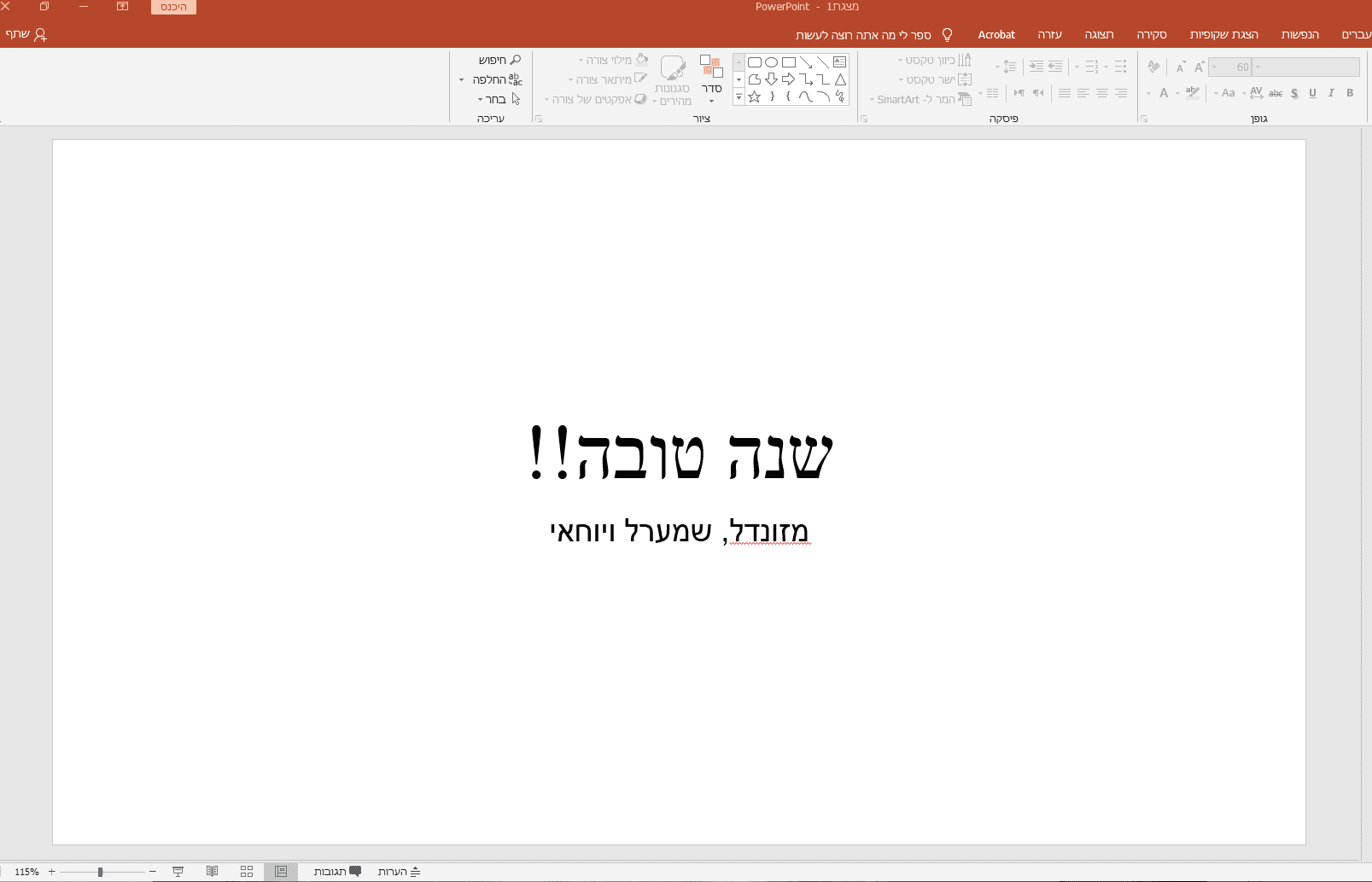Toggle Notes pane (הערות) in status bar
Screen dimensions: 1372x882
(x=399, y=872)
